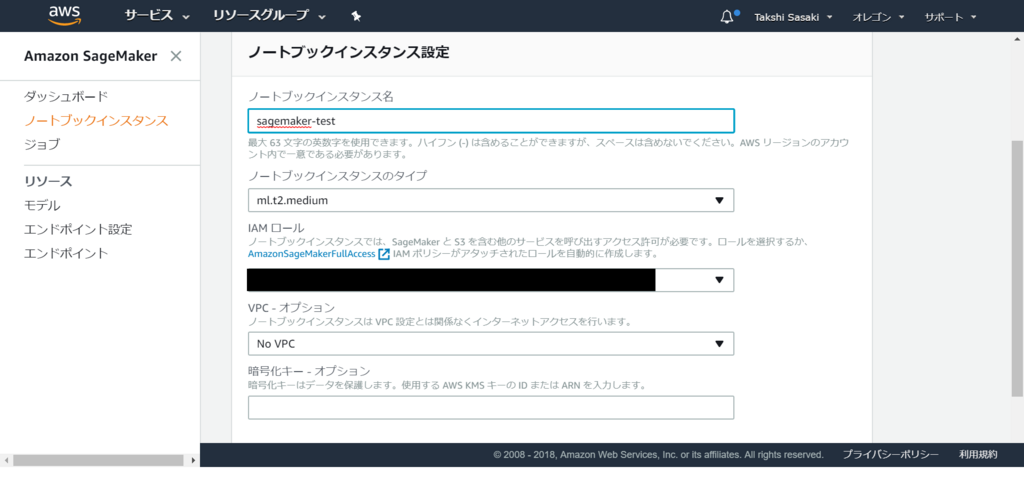Click the Amazon SageMaker sidebar title
This screenshot has width=1024, height=491.
tap(91, 56)
